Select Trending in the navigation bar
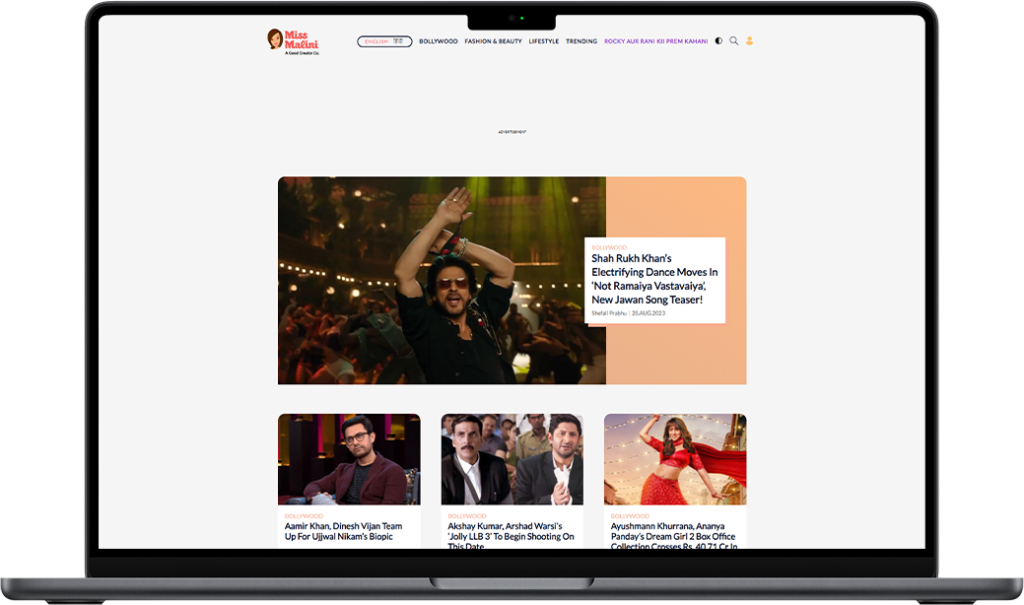This screenshot has height=605, width=1024. click(x=581, y=42)
